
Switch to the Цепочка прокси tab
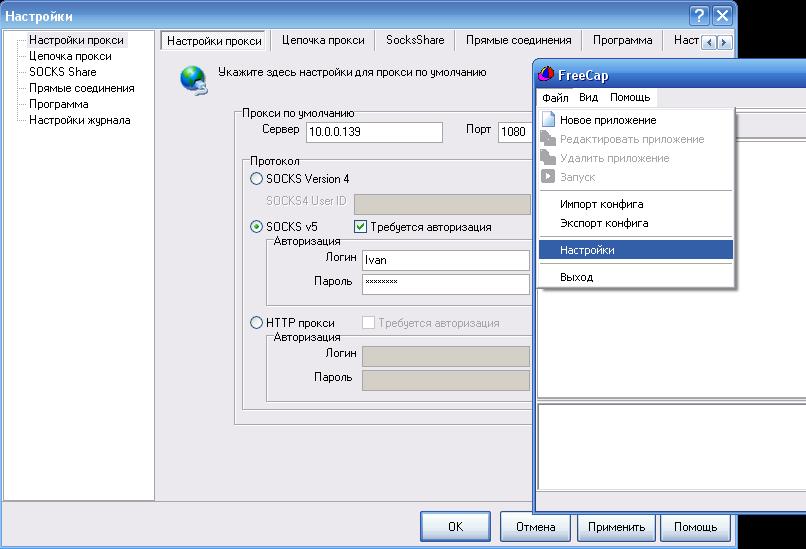click(x=322, y=40)
